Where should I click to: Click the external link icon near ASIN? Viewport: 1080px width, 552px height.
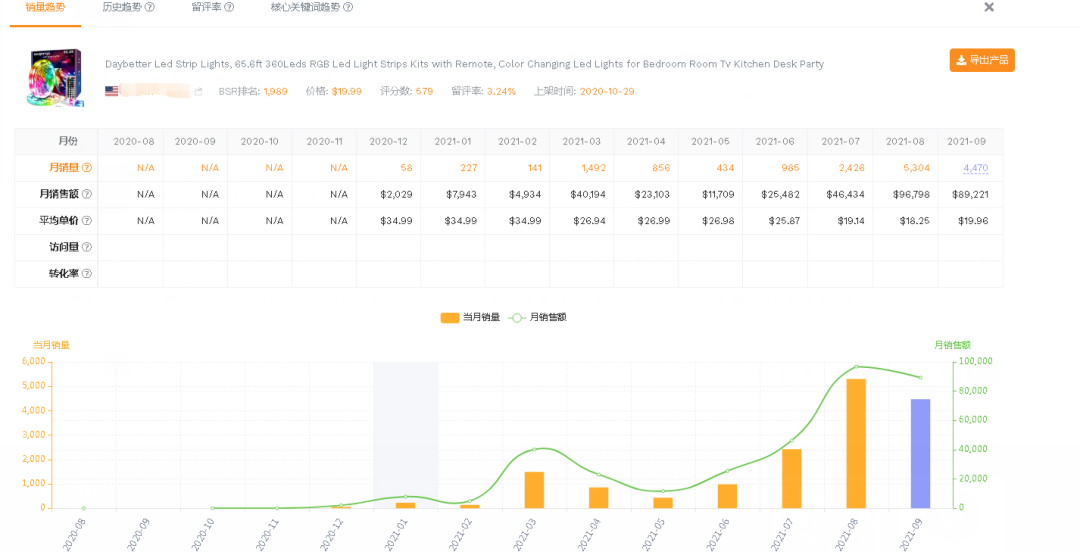pyautogui.click(x=198, y=91)
